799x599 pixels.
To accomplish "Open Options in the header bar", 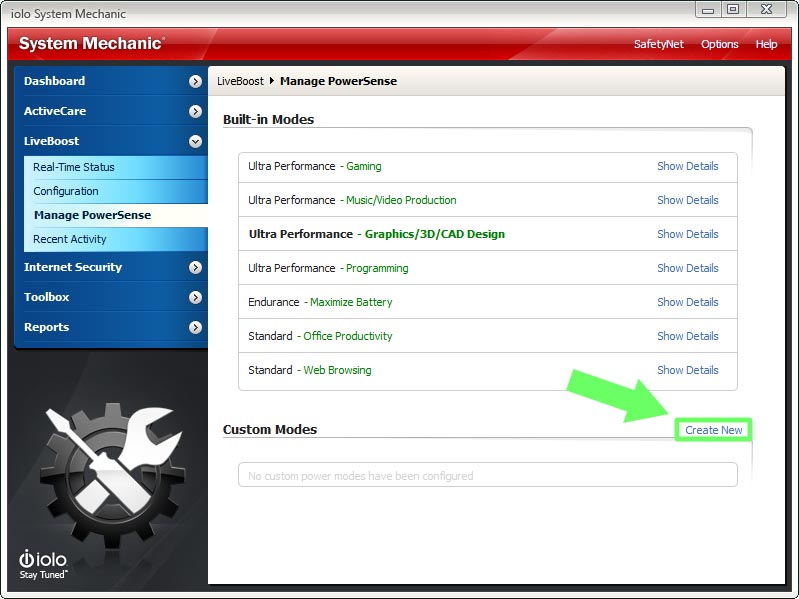I will pyautogui.click(x=720, y=44).
